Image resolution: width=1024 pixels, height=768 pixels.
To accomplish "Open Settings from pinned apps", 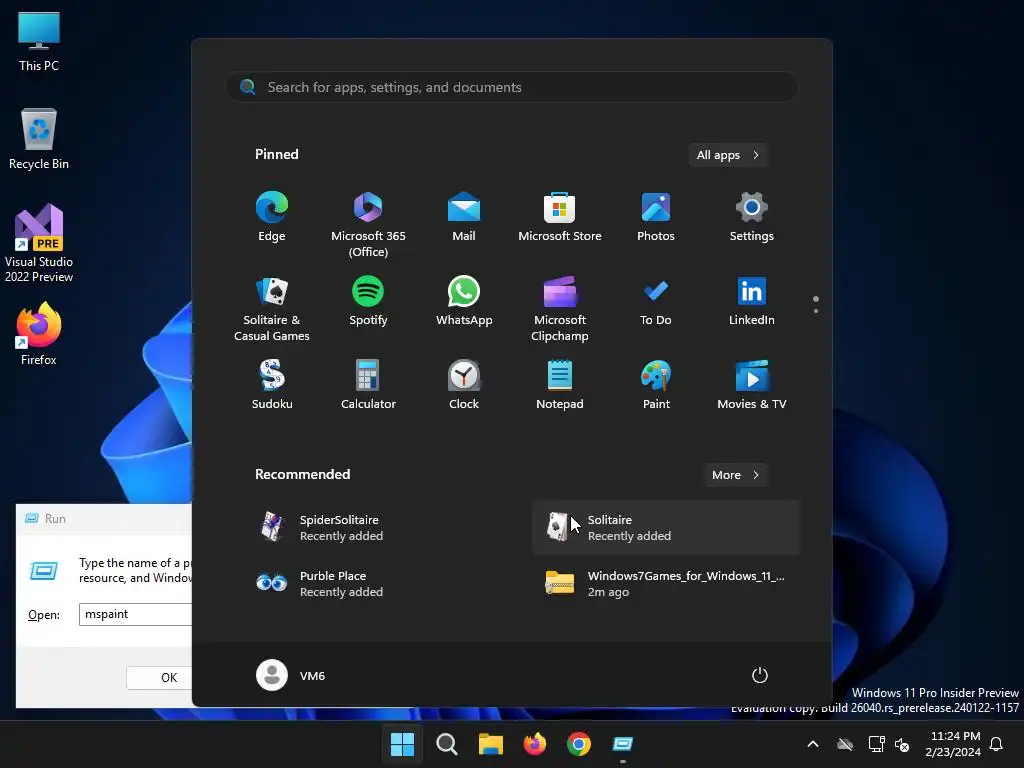I will tap(752, 217).
